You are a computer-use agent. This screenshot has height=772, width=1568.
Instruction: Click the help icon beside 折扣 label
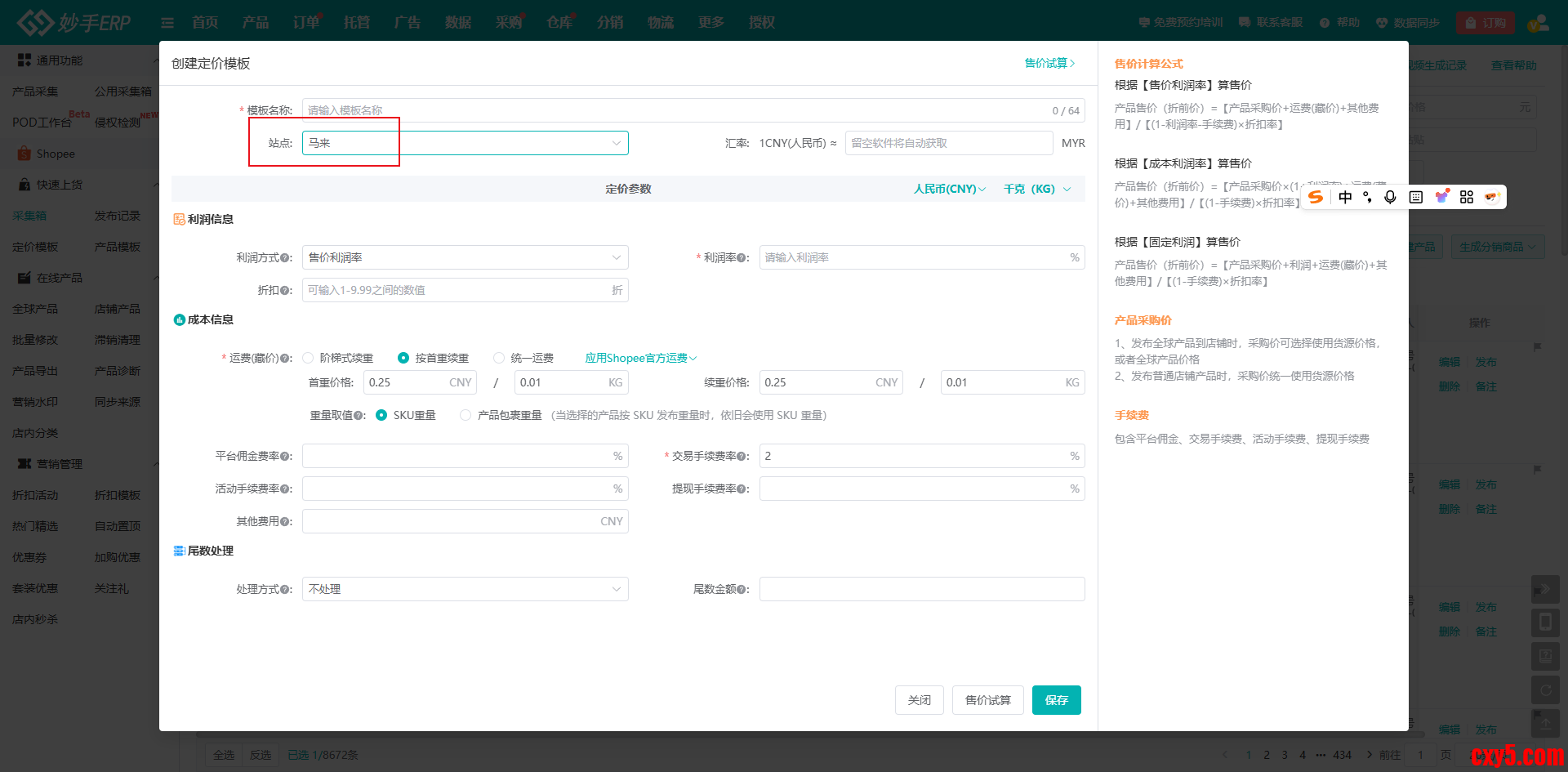285,291
